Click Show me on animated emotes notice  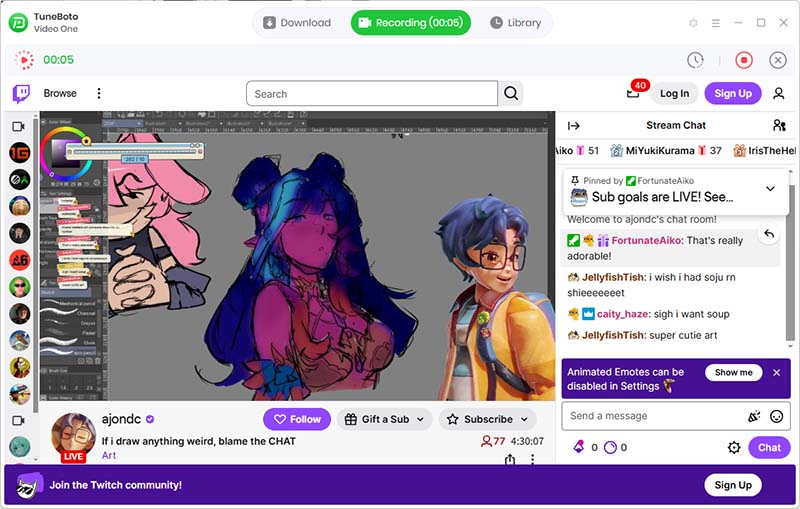733,372
